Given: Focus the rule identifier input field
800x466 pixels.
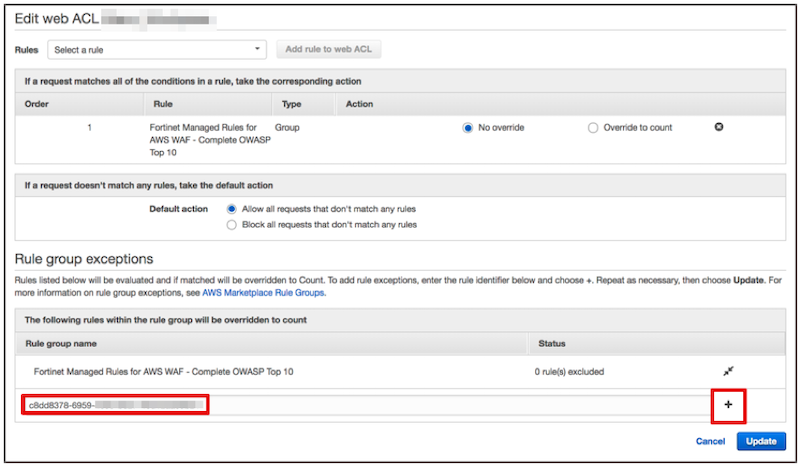Looking at the screenshot, I should (x=114, y=405).
